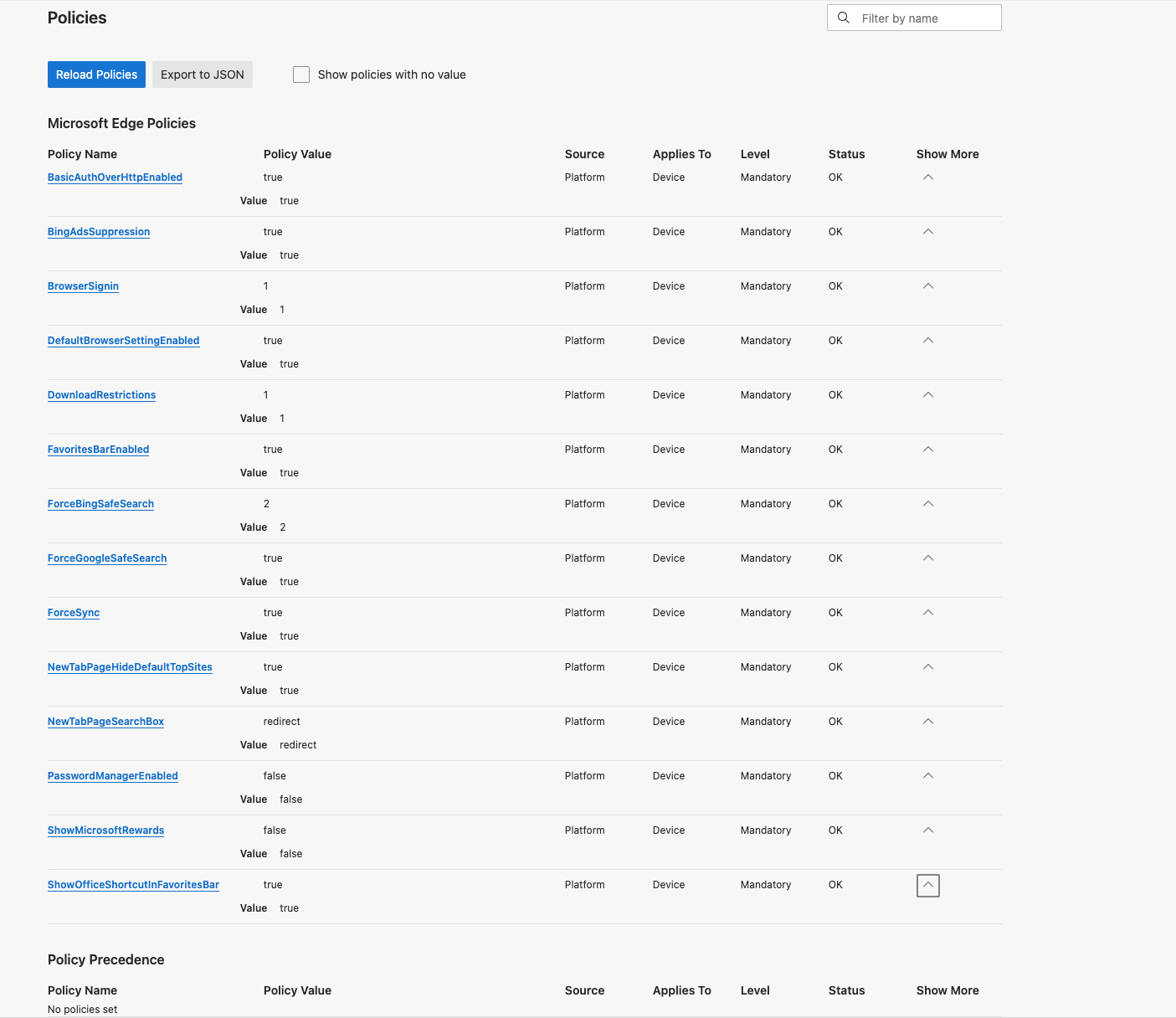
Task: Collapse the ForceSync row details
Action: coord(927,613)
